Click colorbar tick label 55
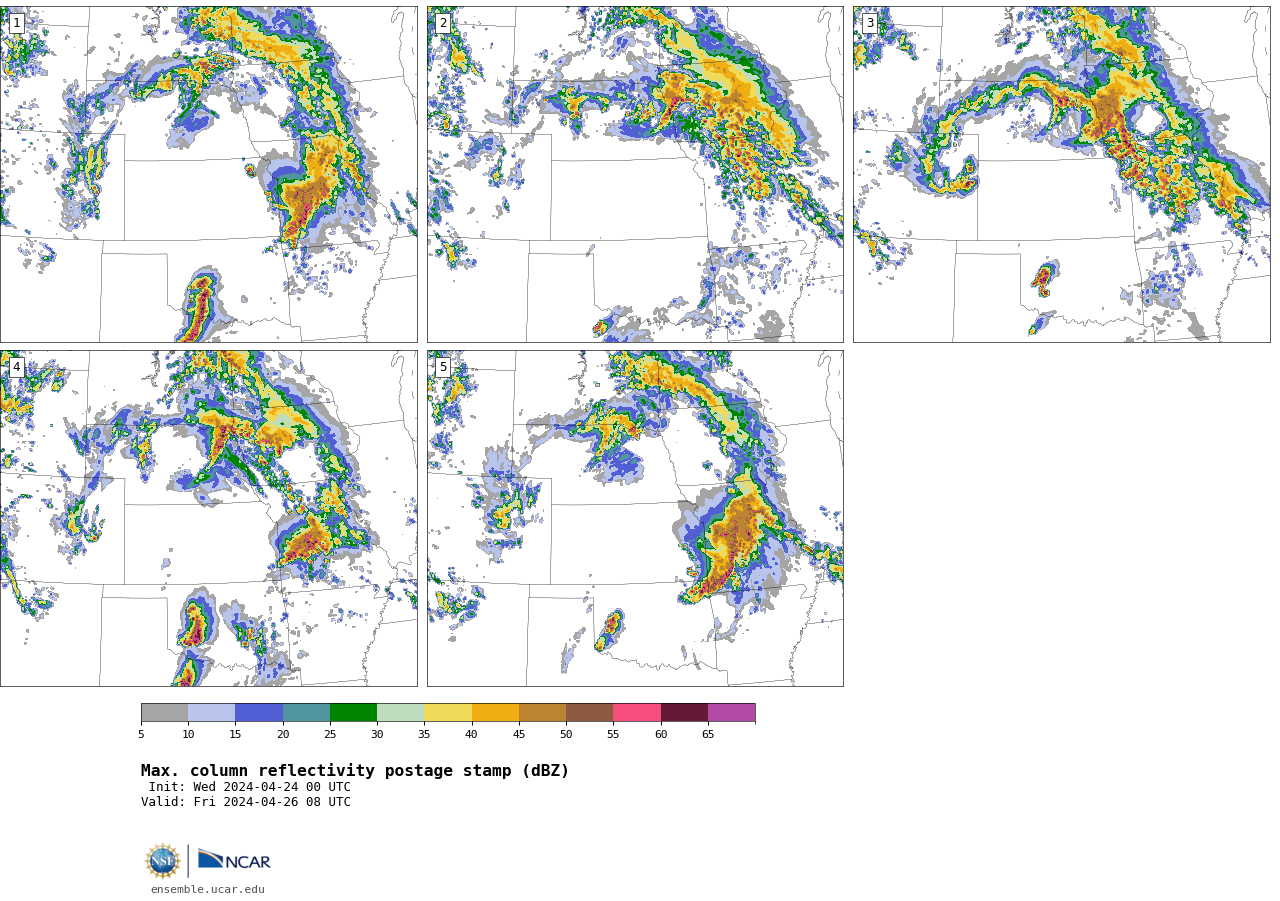 point(613,735)
